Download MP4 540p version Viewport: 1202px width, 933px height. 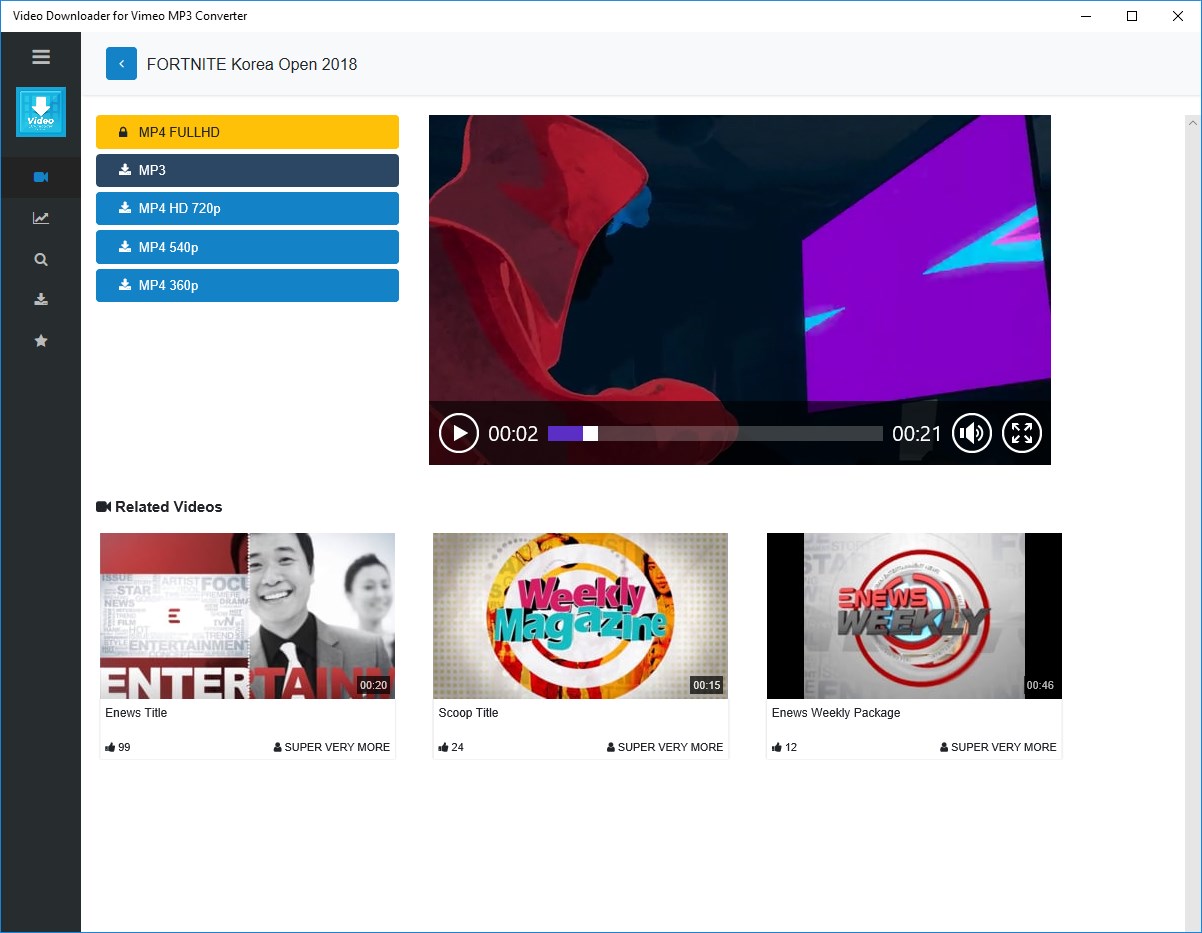point(247,247)
